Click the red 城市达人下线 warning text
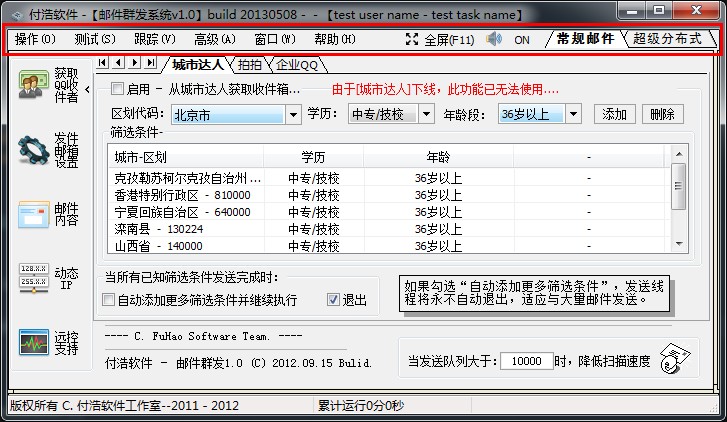 [445, 89]
